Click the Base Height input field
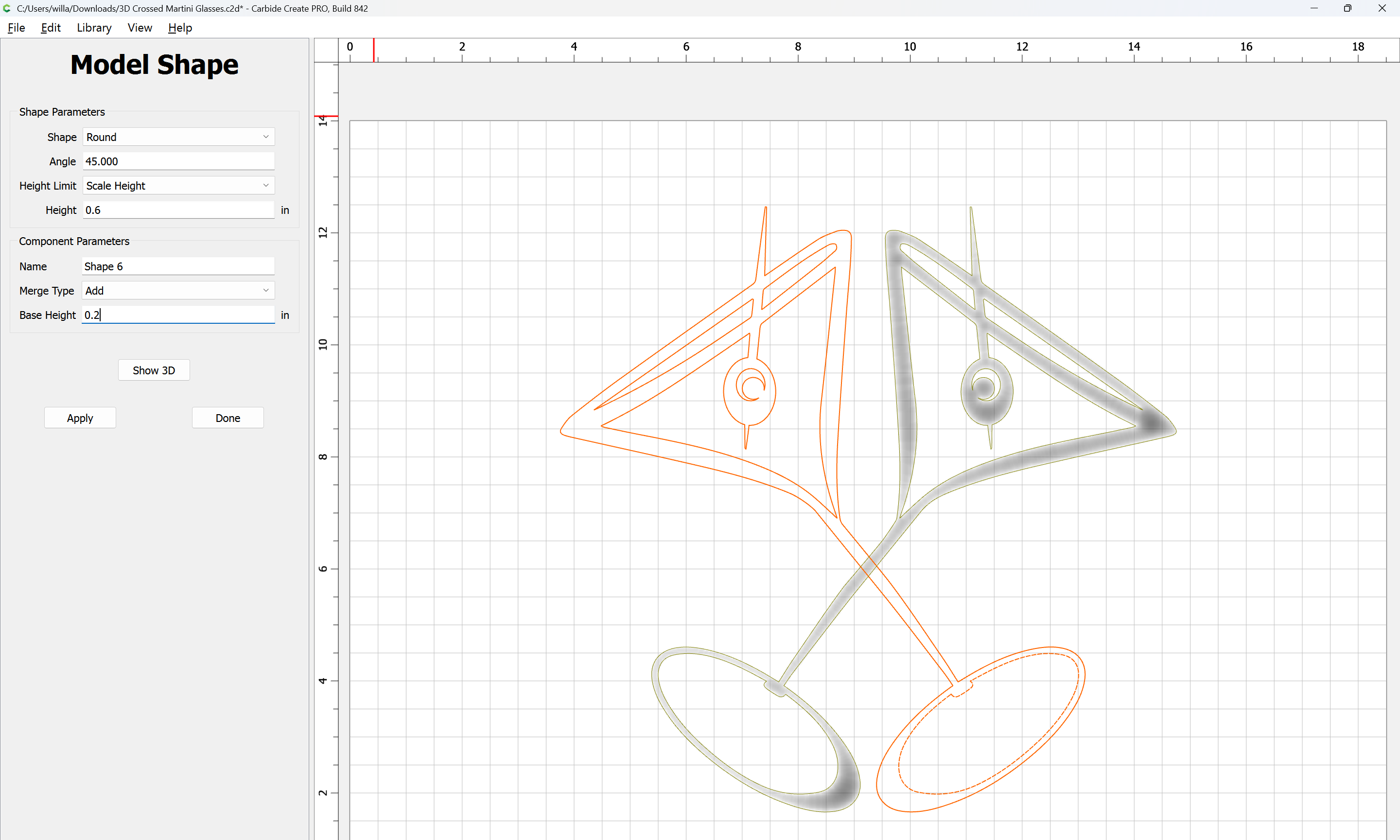 [x=178, y=315]
